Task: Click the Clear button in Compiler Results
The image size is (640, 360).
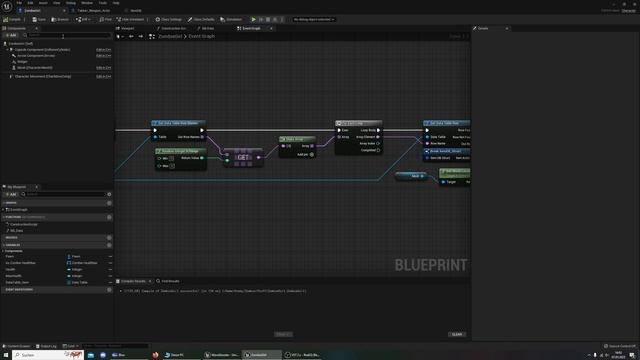Action: [x=457, y=334]
